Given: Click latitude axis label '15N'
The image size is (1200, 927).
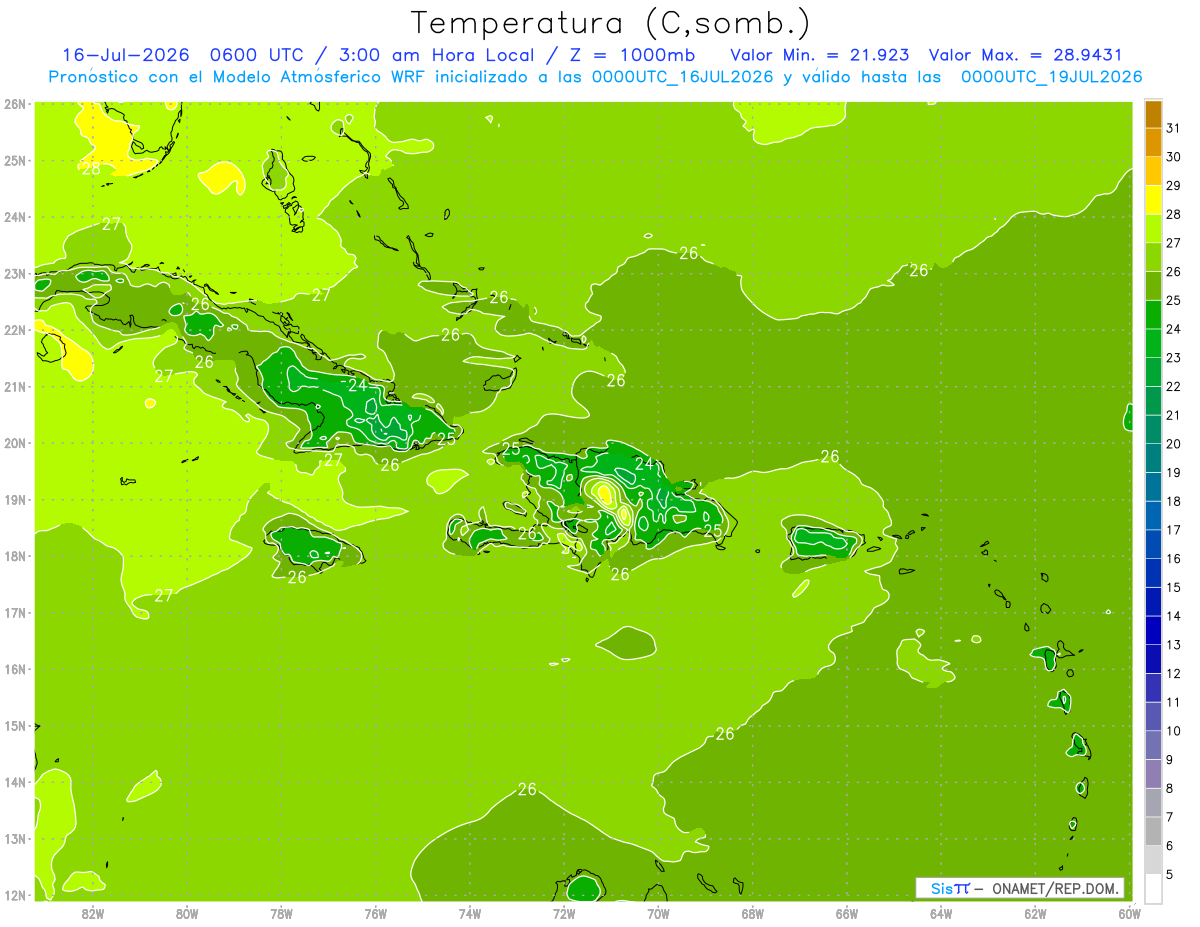Looking at the screenshot, I should (14, 725).
